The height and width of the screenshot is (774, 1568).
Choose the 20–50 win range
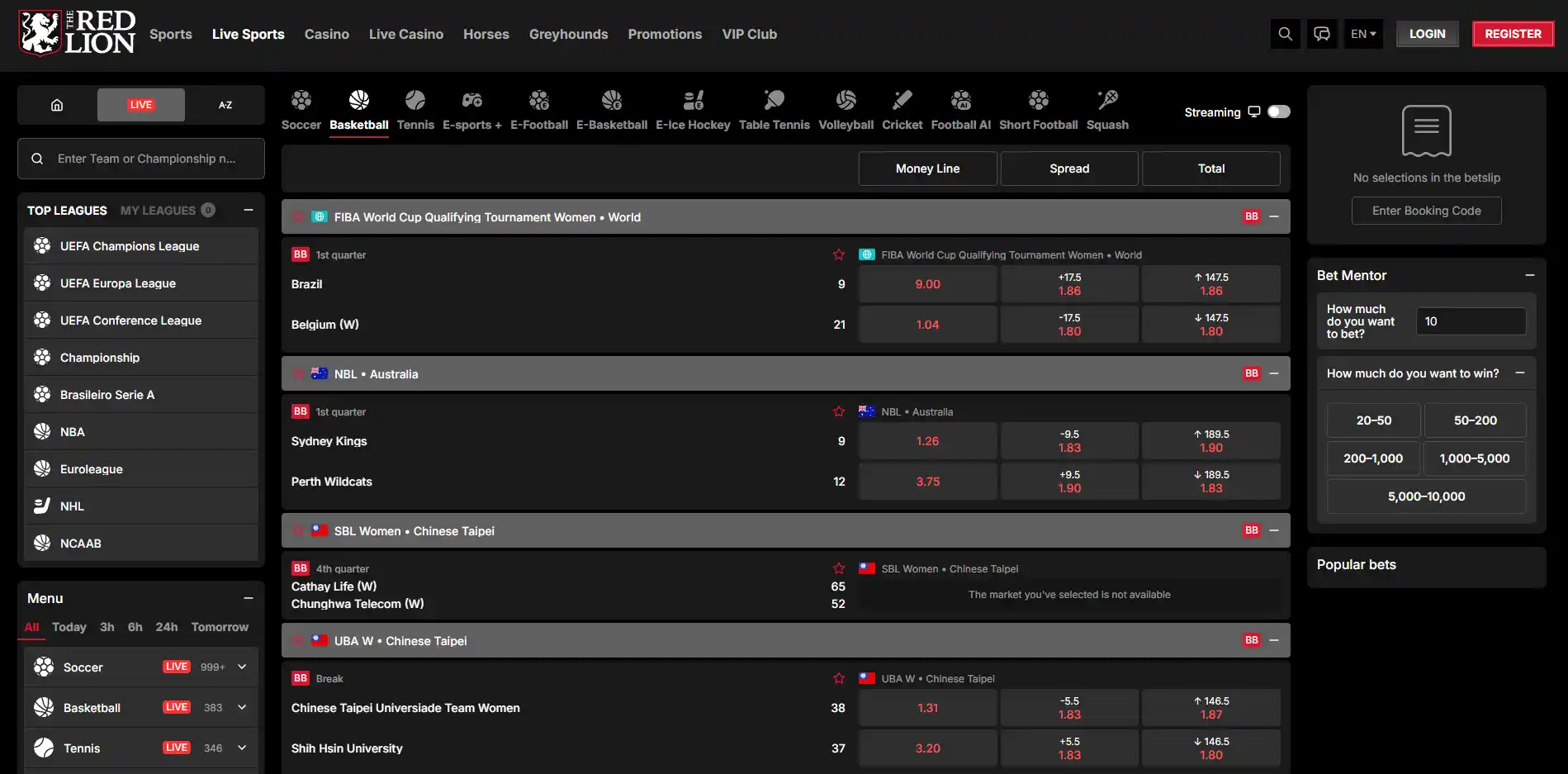tap(1373, 420)
